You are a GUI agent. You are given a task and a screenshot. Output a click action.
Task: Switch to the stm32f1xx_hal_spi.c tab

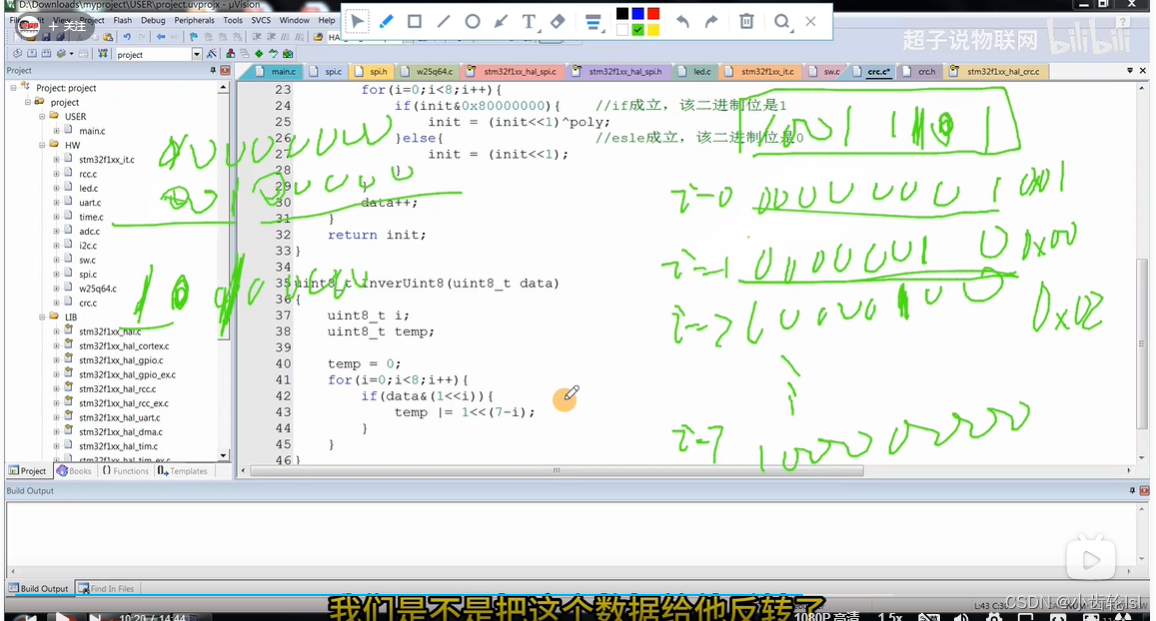tap(513, 72)
